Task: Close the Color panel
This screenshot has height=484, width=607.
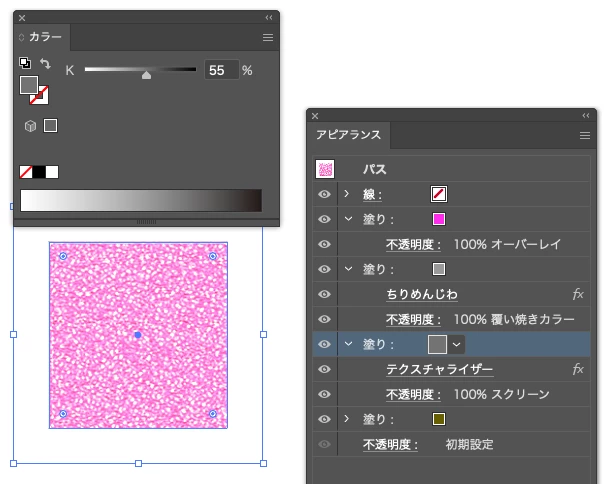Action: 22,18
